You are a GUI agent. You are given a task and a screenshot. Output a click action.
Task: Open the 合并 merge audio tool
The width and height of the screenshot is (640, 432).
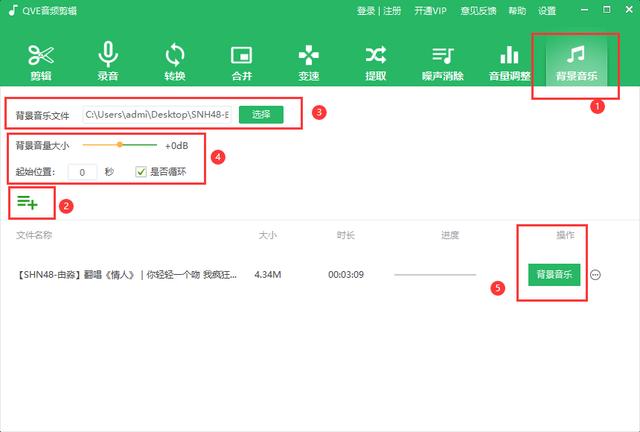tap(242, 62)
